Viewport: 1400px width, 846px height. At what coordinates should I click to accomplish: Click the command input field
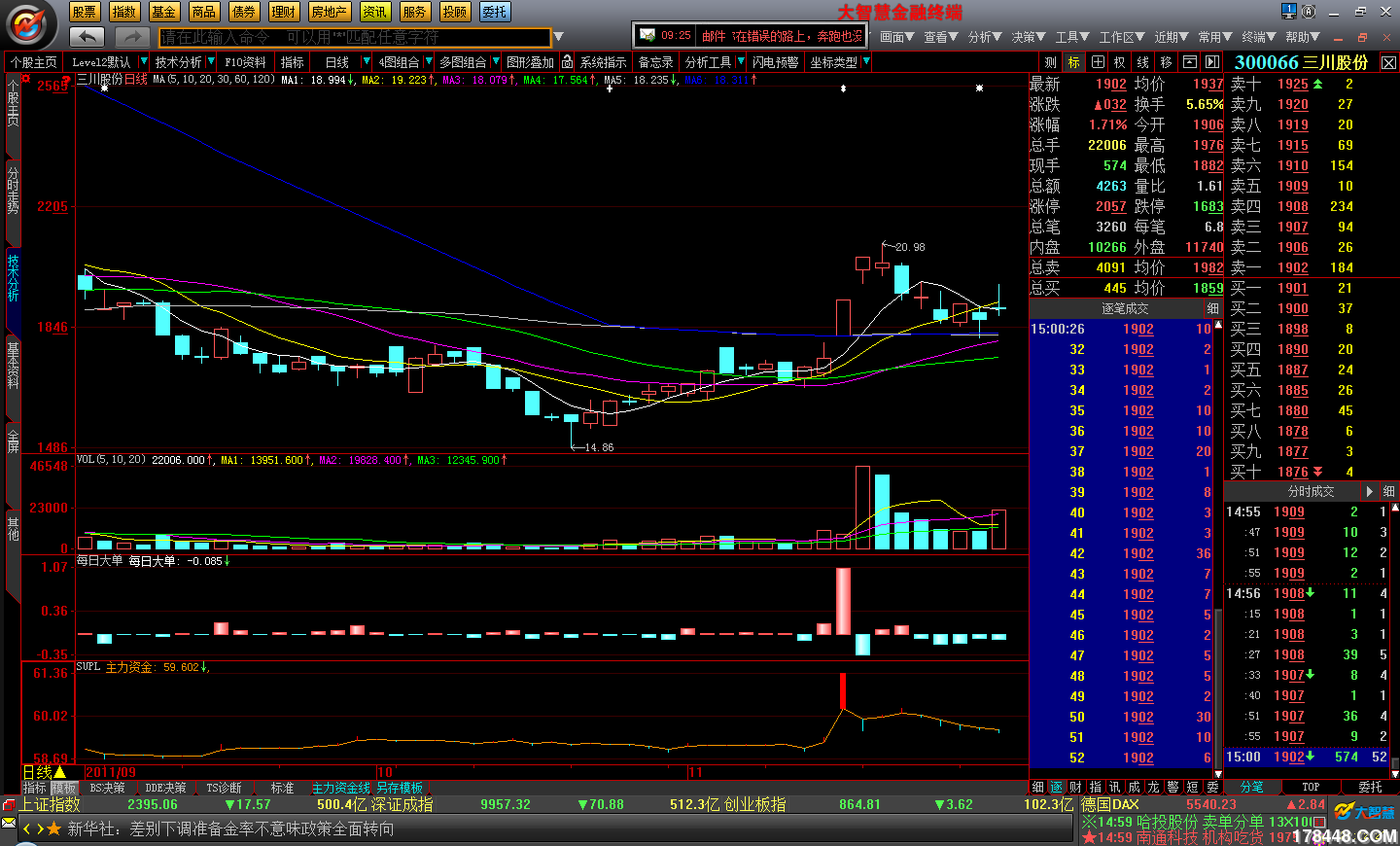point(355,37)
